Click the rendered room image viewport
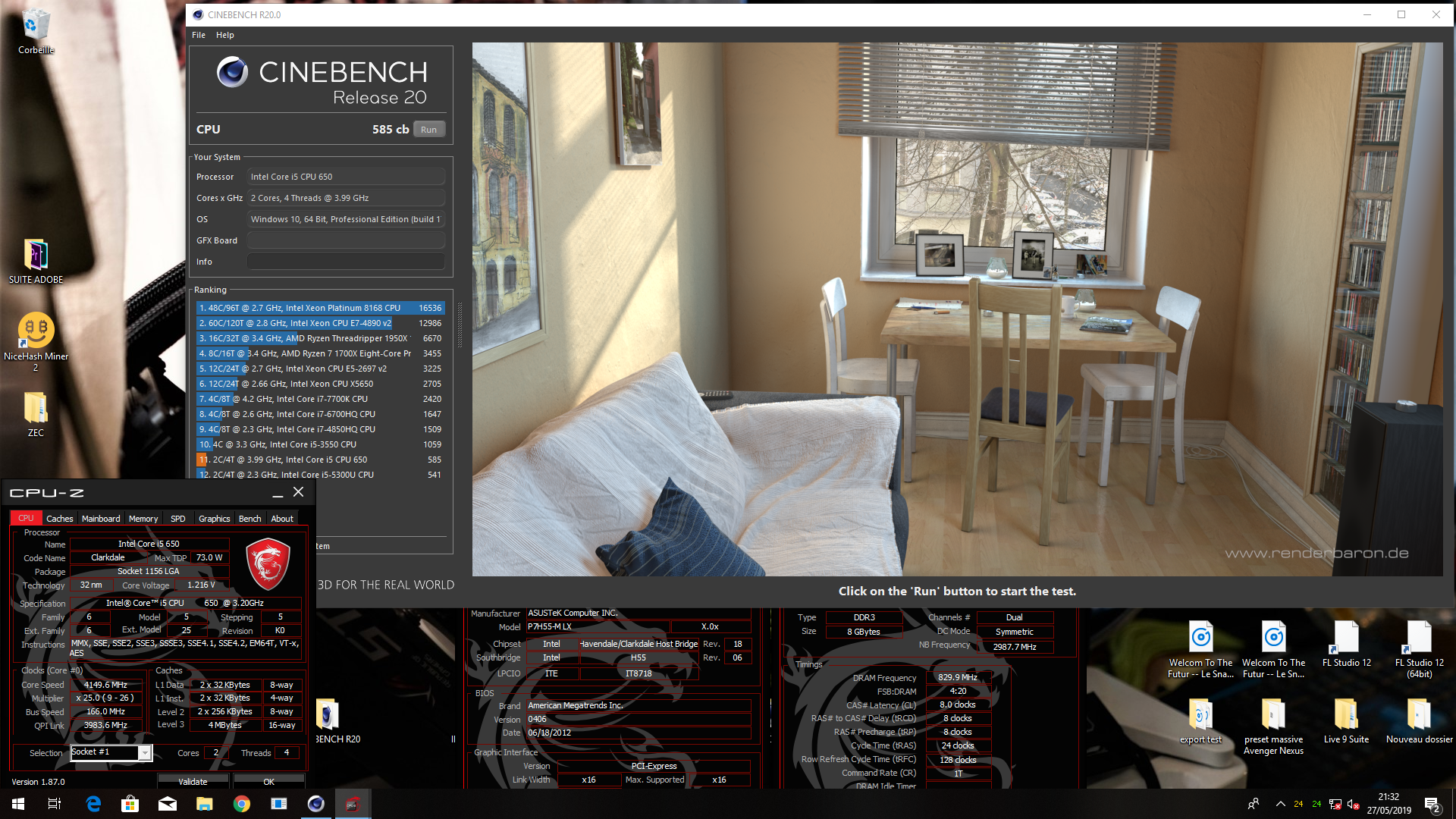Viewport: 1456px width, 819px height. click(957, 309)
